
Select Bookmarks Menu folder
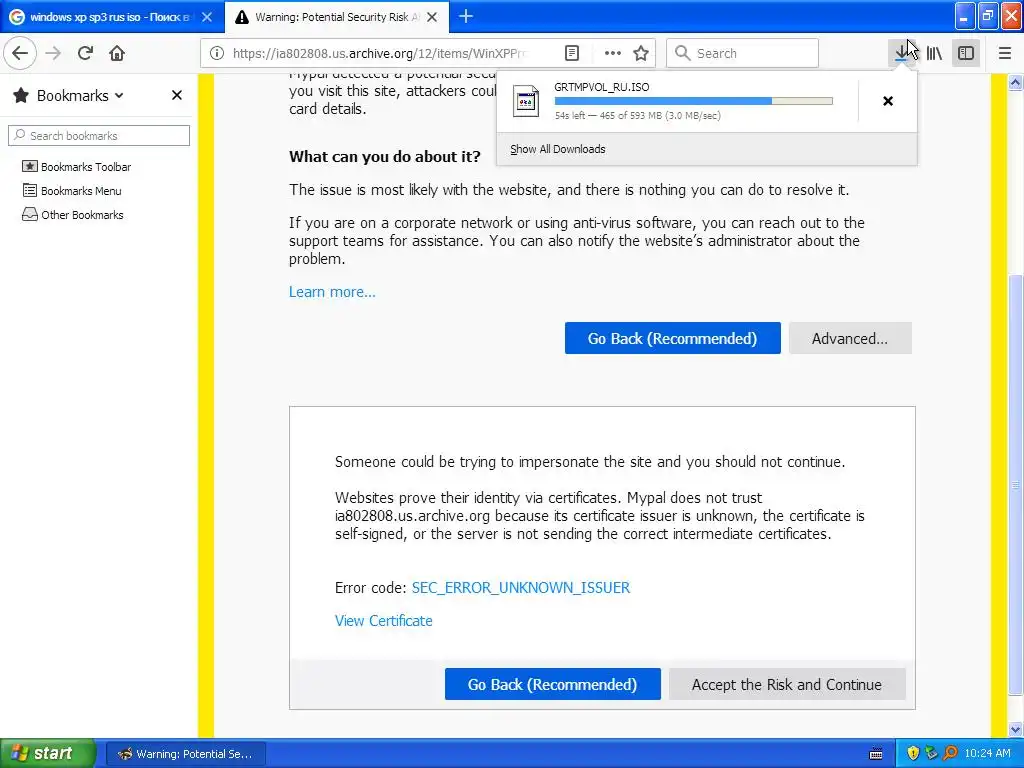point(72,191)
